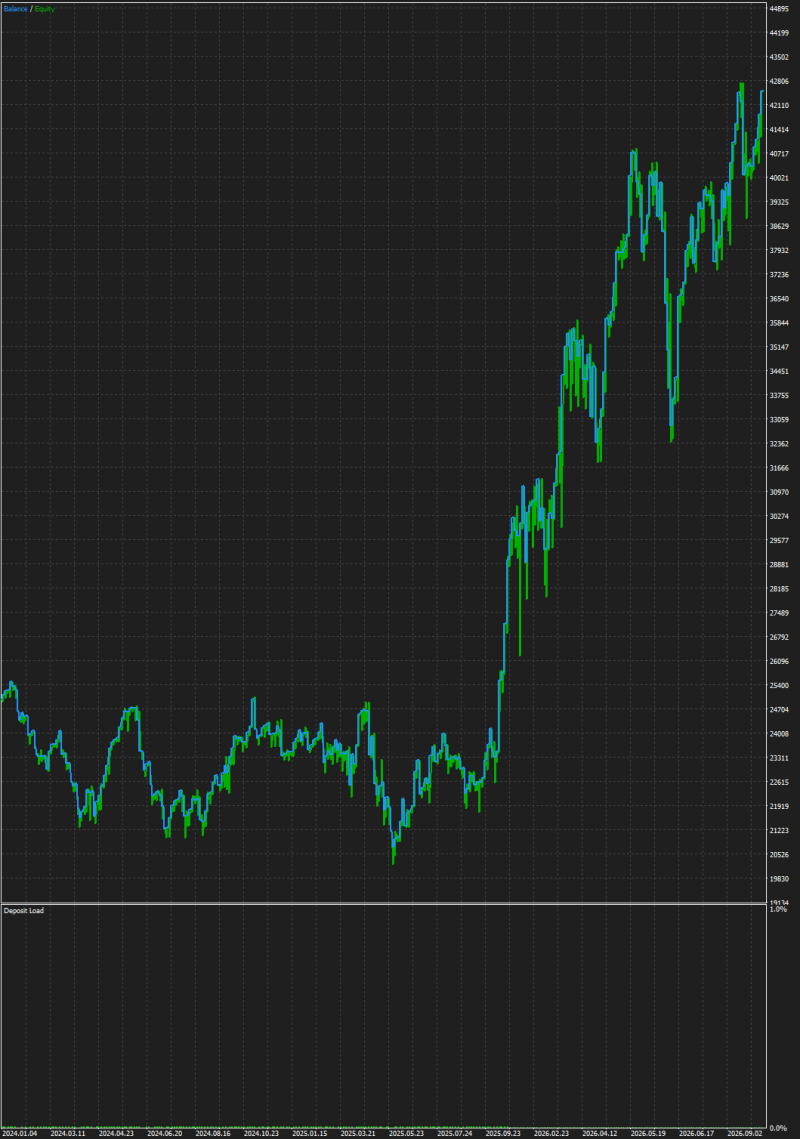
Task: Select the 23311 axis value
Action: tap(779, 758)
